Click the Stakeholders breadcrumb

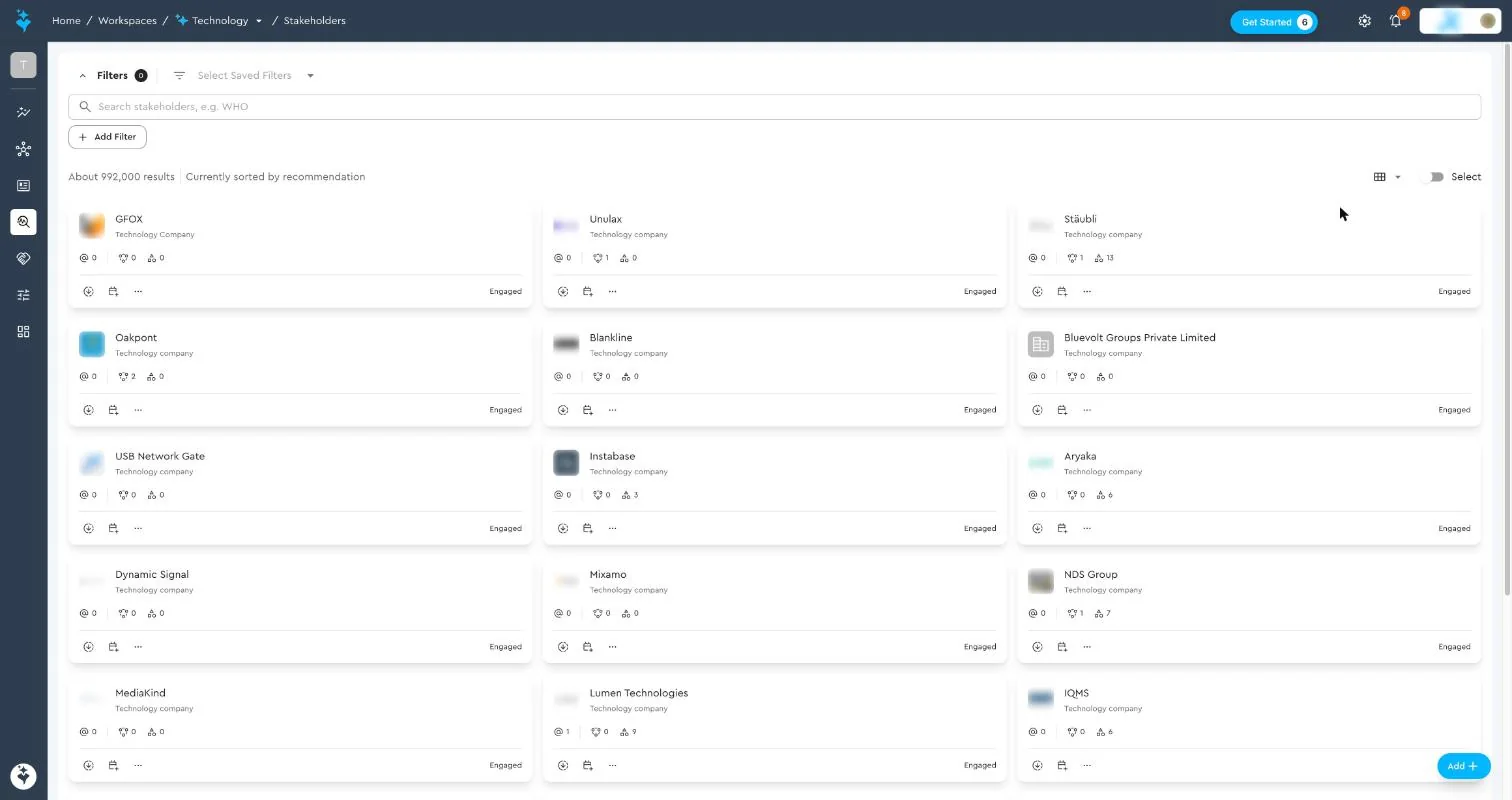315,21
